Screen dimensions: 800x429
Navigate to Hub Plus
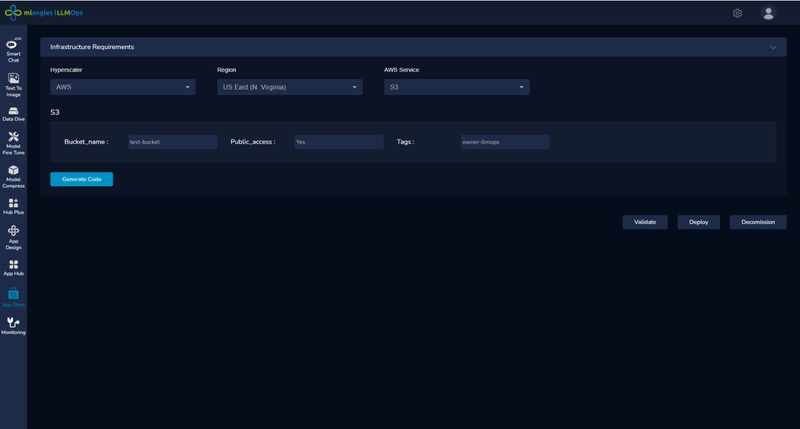click(13, 206)
